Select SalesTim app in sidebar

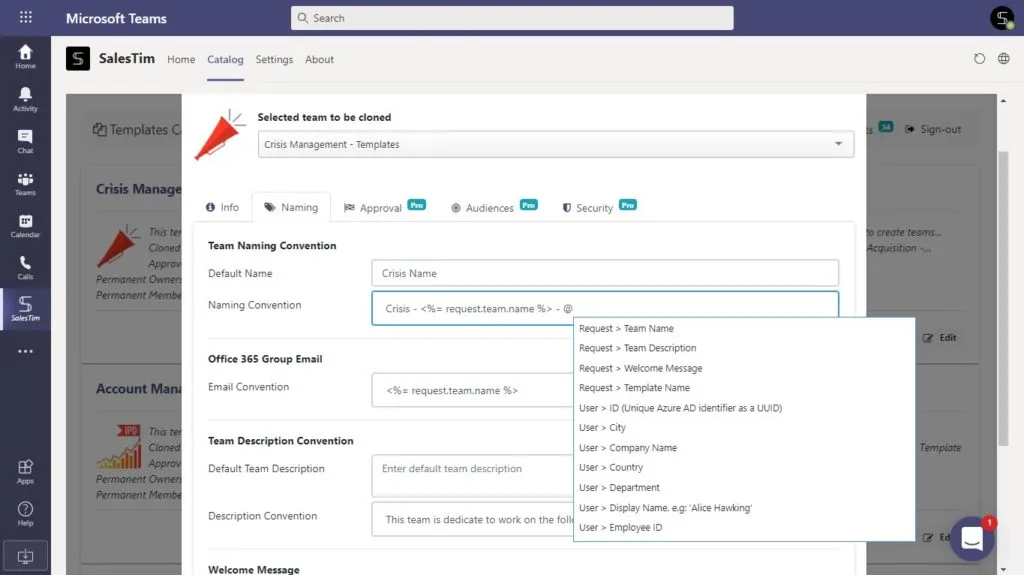click(25, 308)
